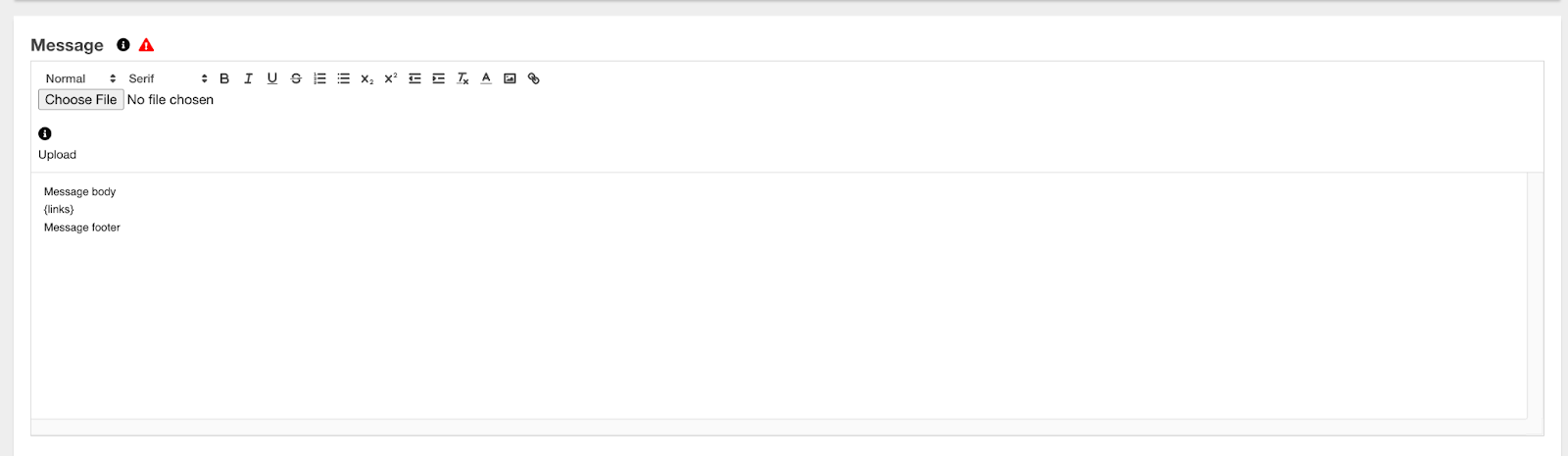Apply superscript formatting
1568x456 pixels.
(x=390, y=78)
